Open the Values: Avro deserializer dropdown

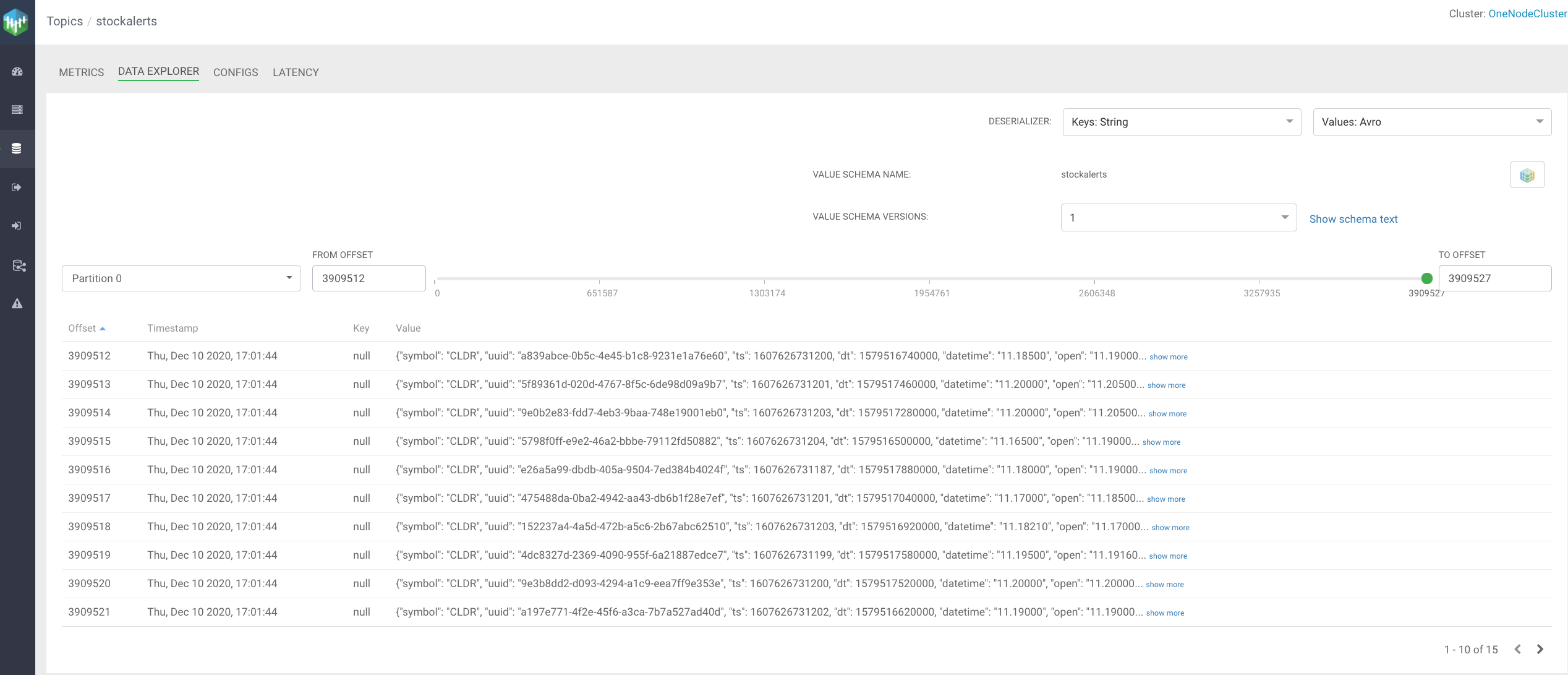[1431, 122]
